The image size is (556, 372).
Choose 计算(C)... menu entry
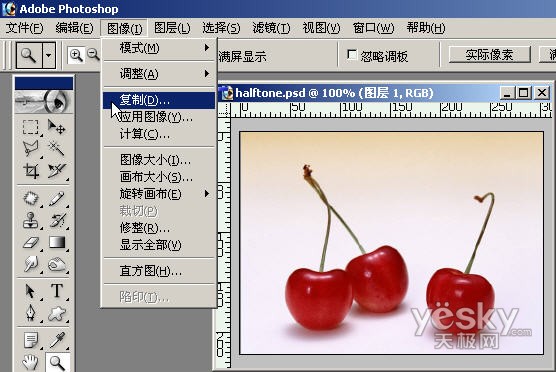159,134
